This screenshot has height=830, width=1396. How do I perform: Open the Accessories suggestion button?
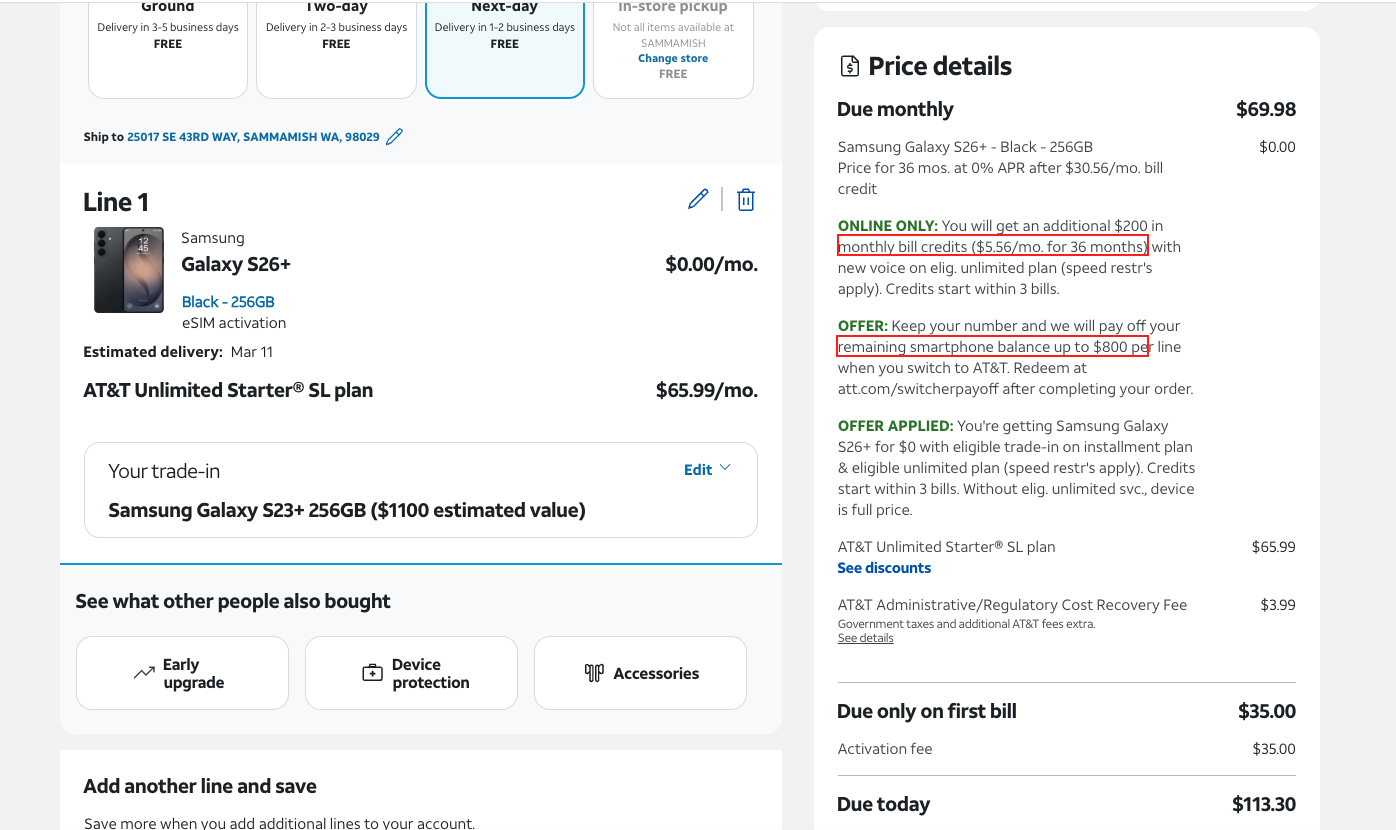tap(640, 673)
